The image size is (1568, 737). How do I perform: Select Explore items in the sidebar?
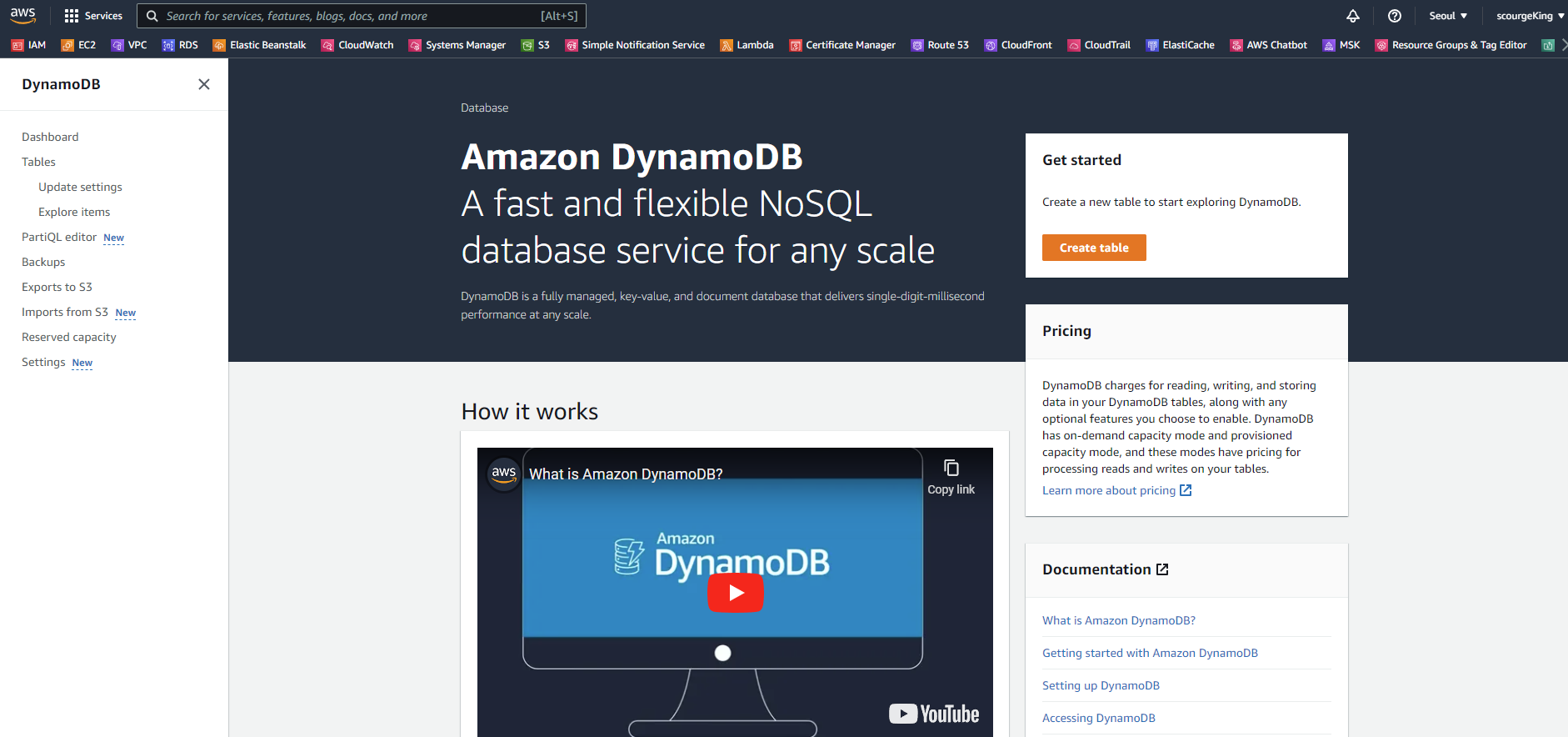[x=74, y=212]
